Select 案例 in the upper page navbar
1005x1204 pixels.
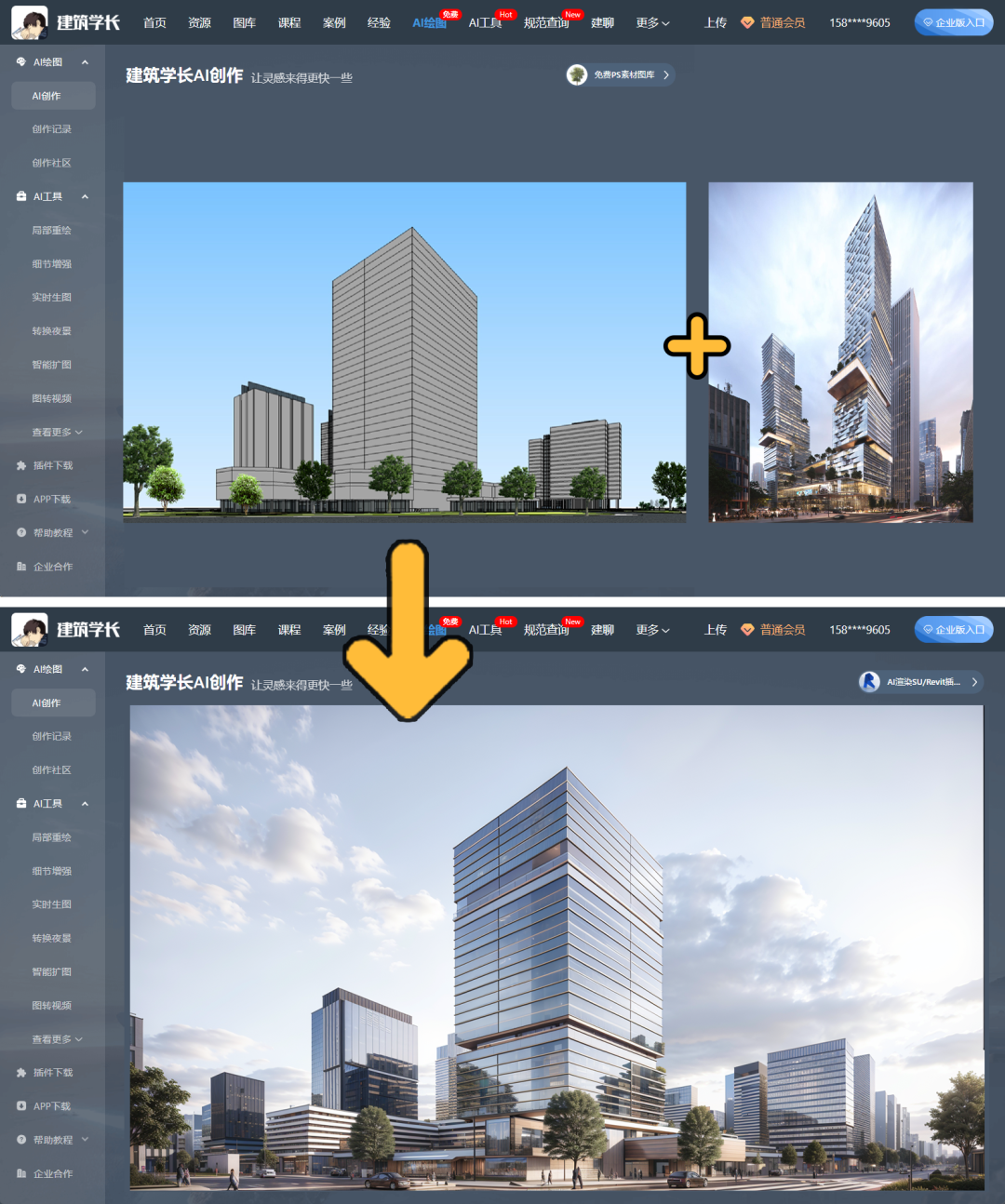pos(334,22)
